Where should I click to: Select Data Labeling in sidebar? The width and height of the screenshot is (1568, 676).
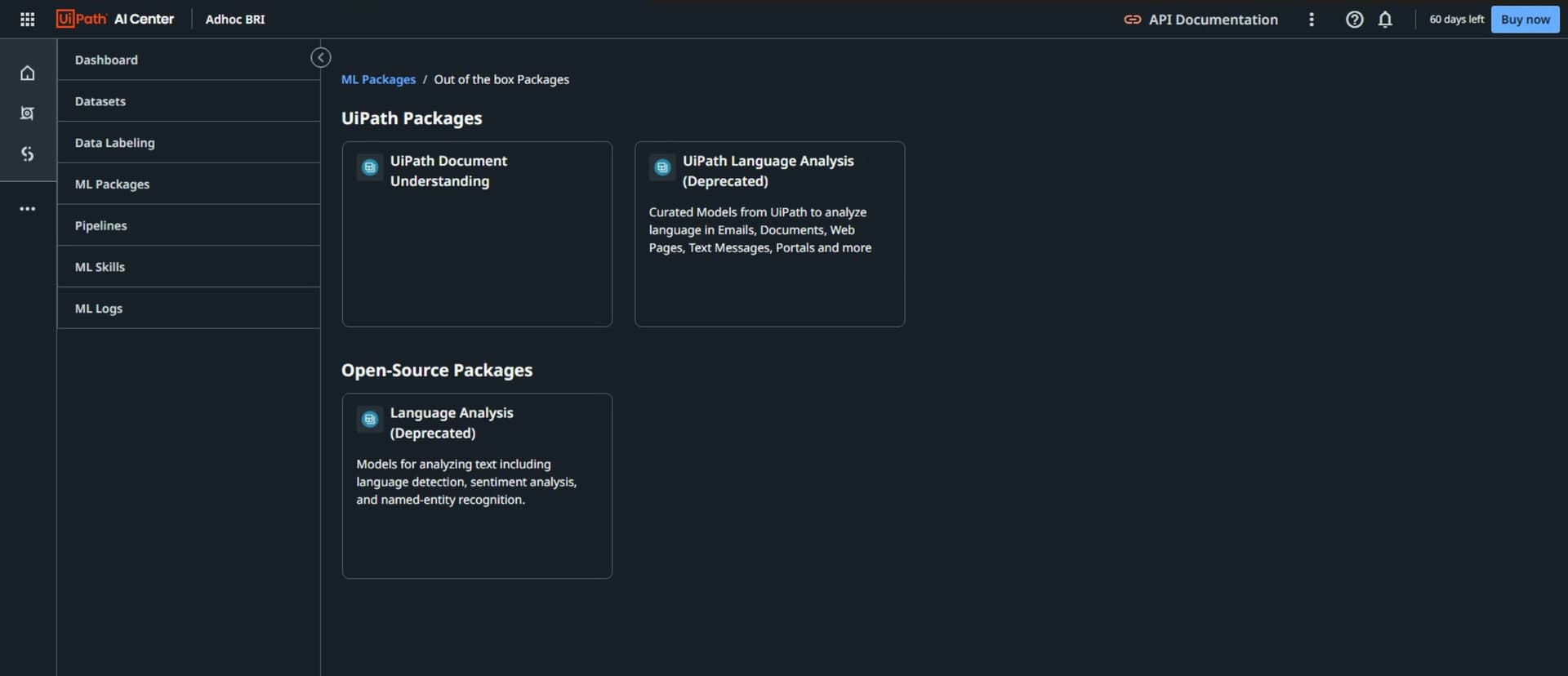(114, 143)
